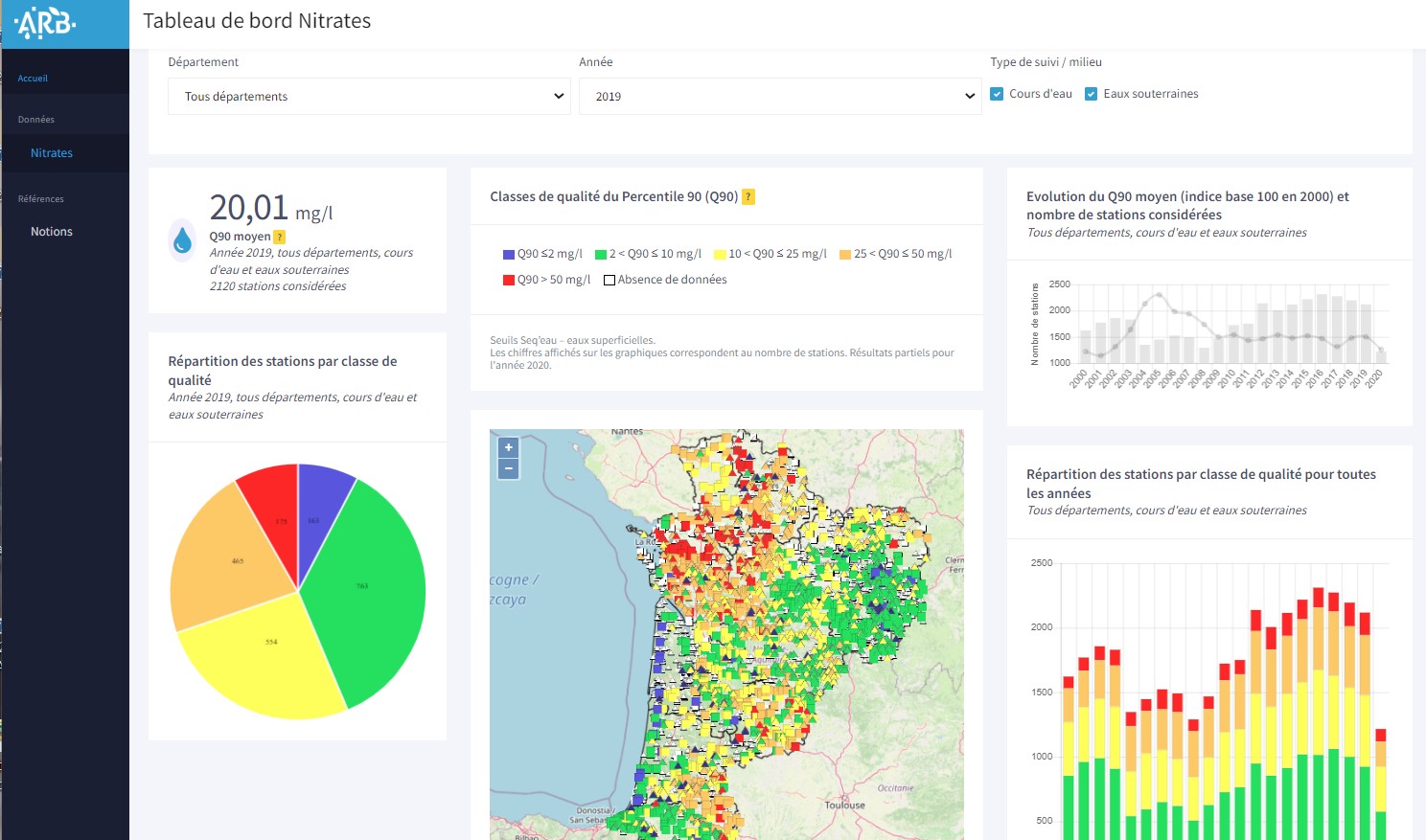Click the blue water drop icon

[182, 240]
